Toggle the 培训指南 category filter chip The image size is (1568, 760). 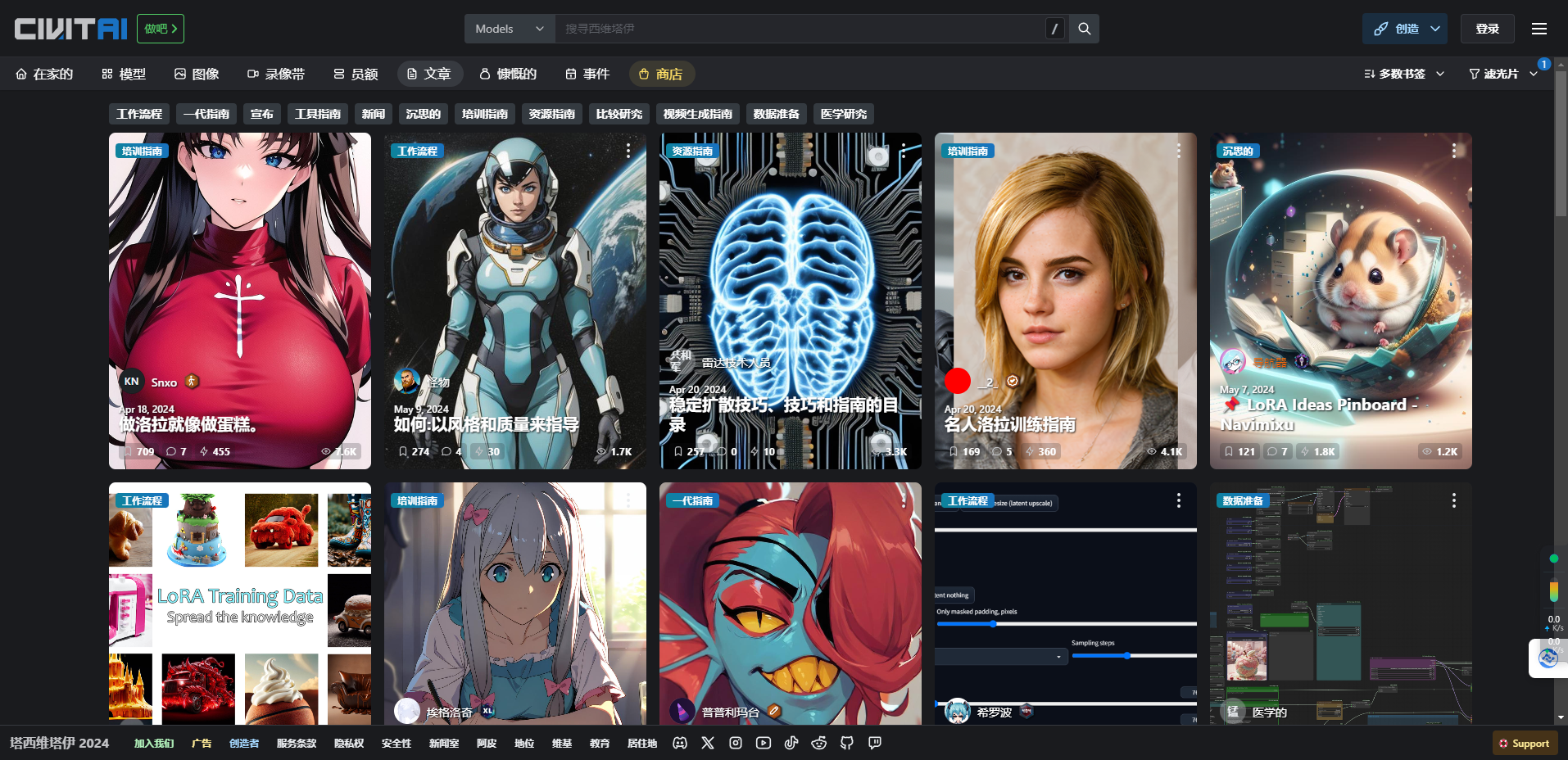coord(484,113)
